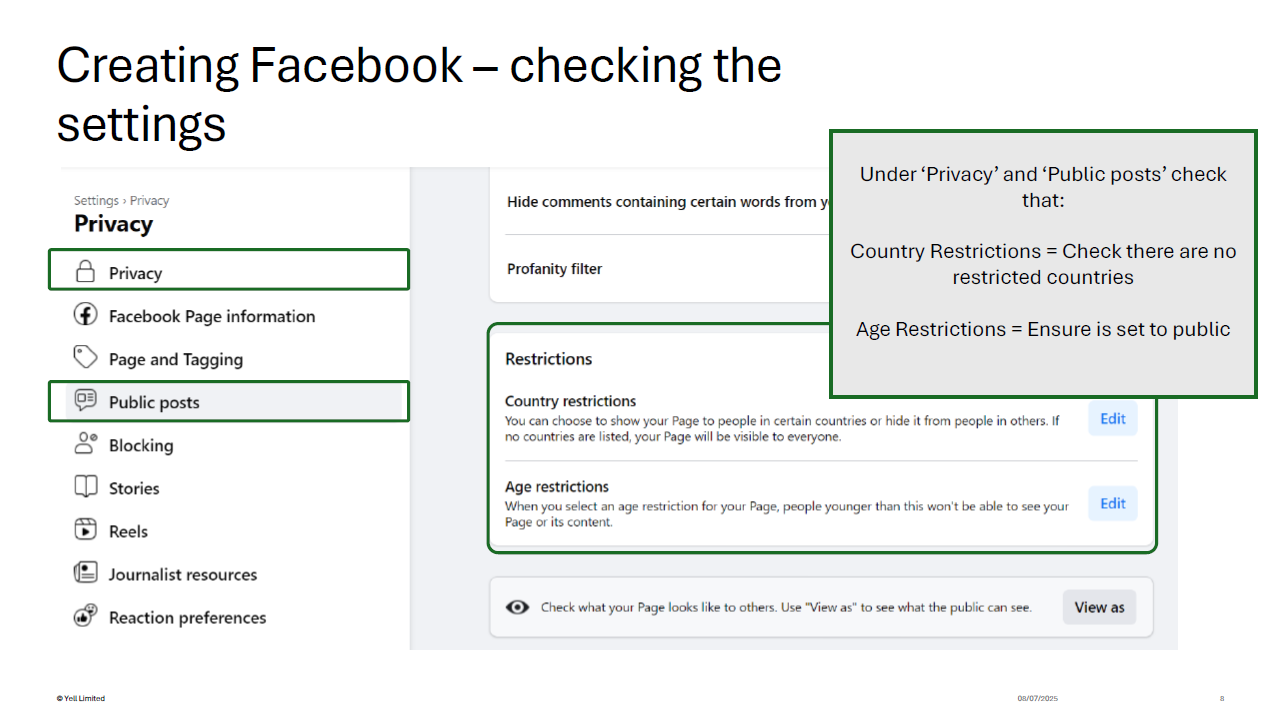
Task: Click the Reels clapper icon
Action: pos(86,530)
